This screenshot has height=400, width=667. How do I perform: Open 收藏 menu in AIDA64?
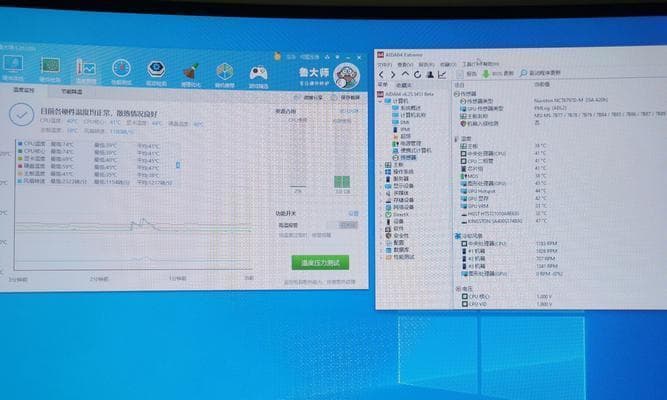(448, 64)
